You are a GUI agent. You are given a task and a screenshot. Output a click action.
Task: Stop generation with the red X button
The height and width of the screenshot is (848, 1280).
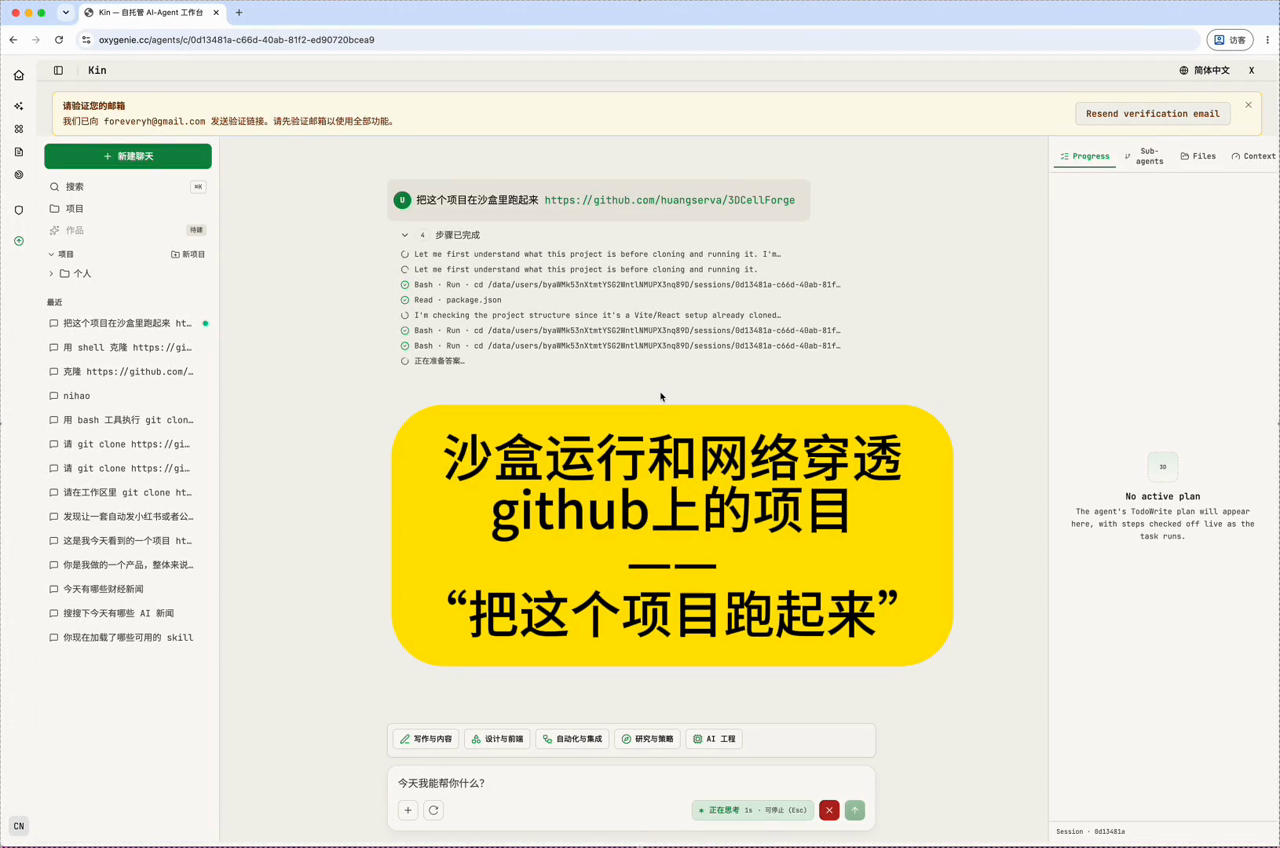tap(829, 810)
